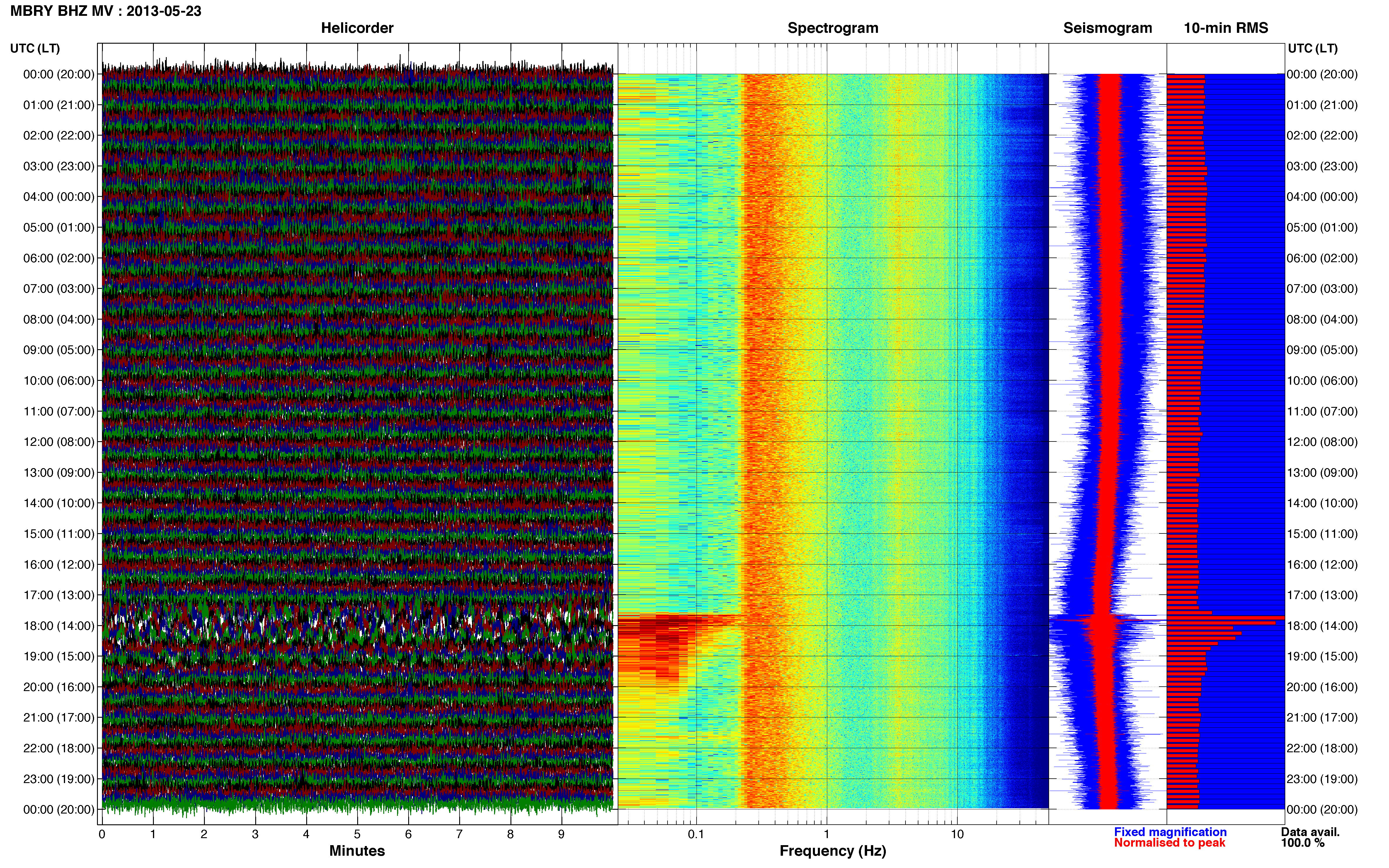Click the left '14:00 (10:00)' time label

(x=59, y=504)
